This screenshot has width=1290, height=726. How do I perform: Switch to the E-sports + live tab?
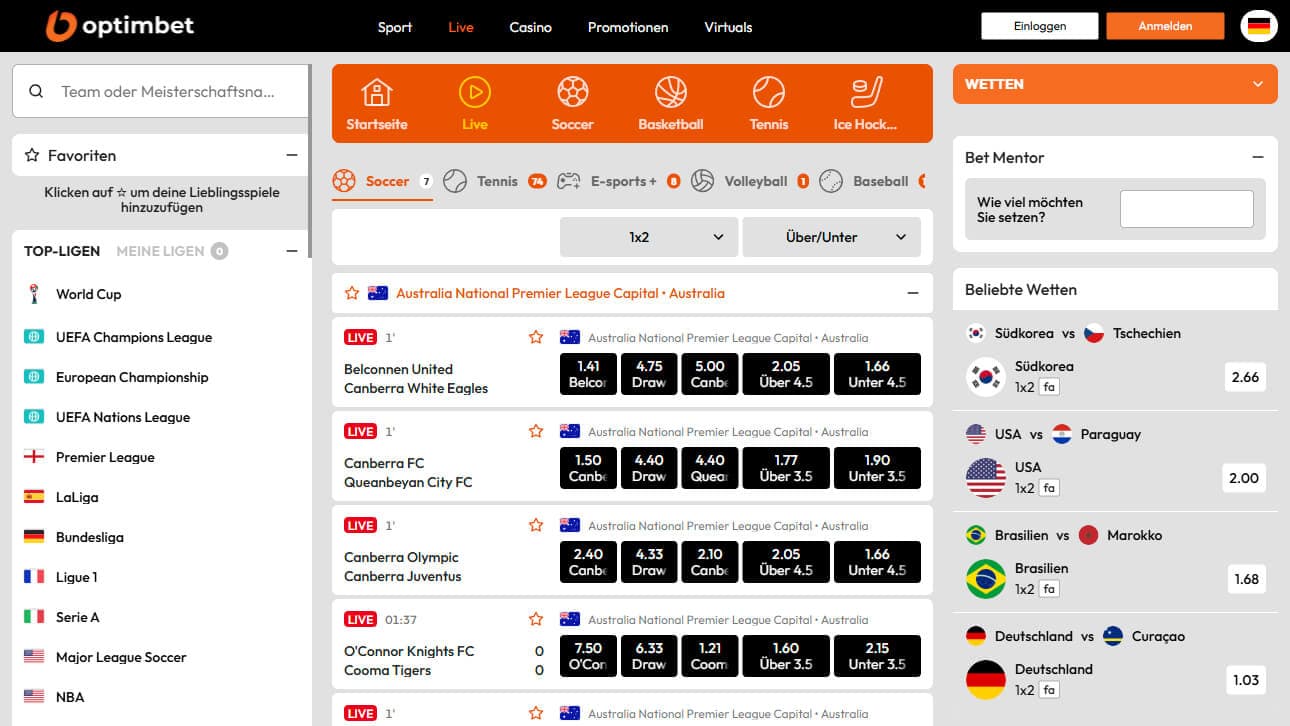(x=619, y=181)
